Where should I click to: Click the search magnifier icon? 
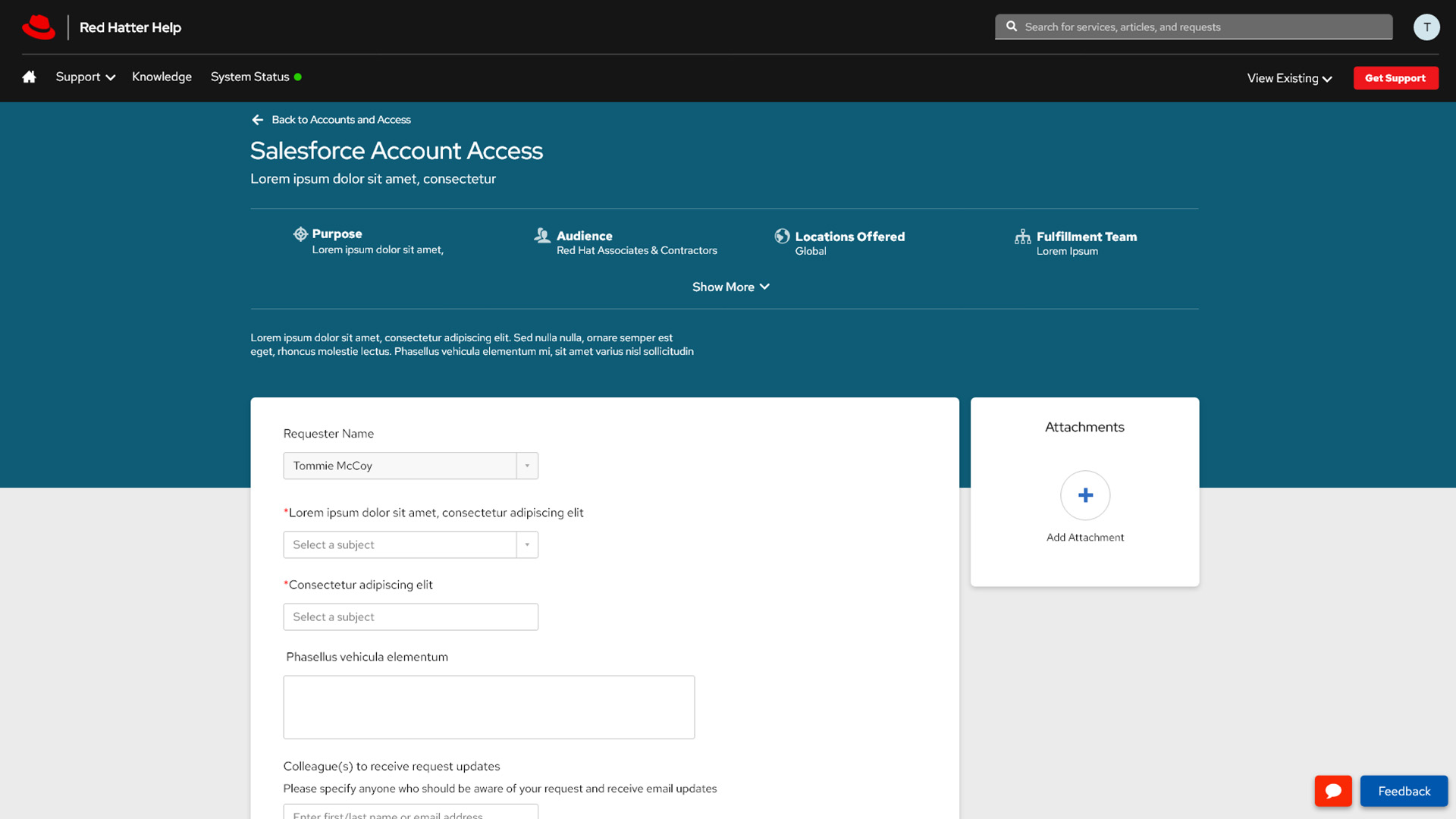(1012, 27)
